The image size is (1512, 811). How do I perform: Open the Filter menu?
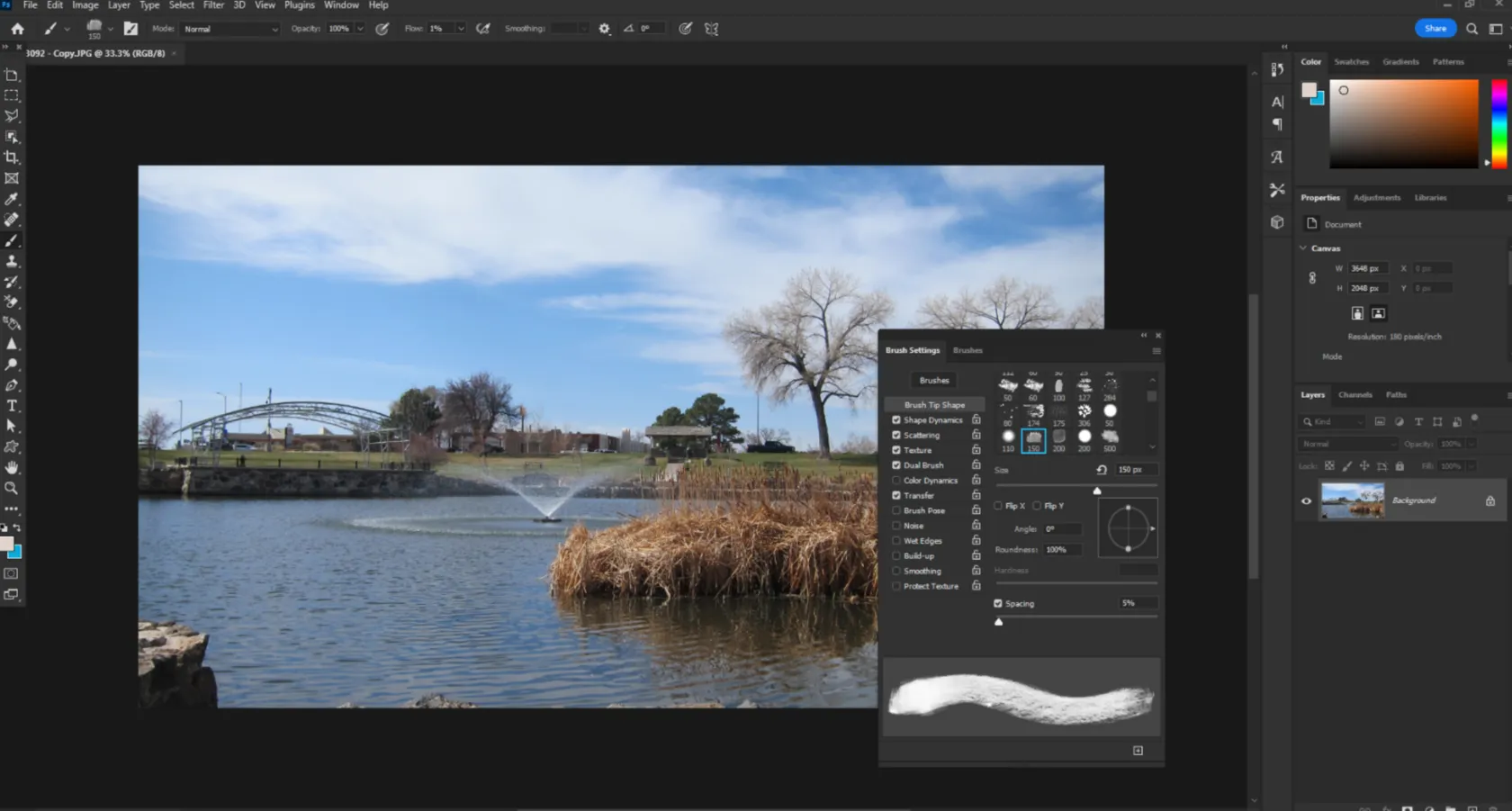tap(213, 5)
